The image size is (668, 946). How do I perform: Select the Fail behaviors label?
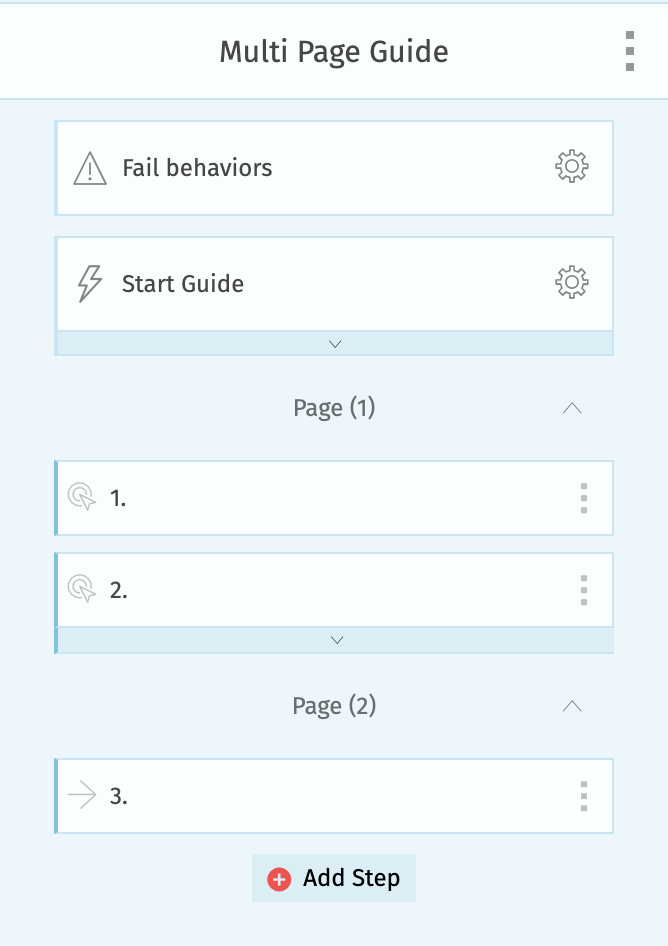pos(197,168)
